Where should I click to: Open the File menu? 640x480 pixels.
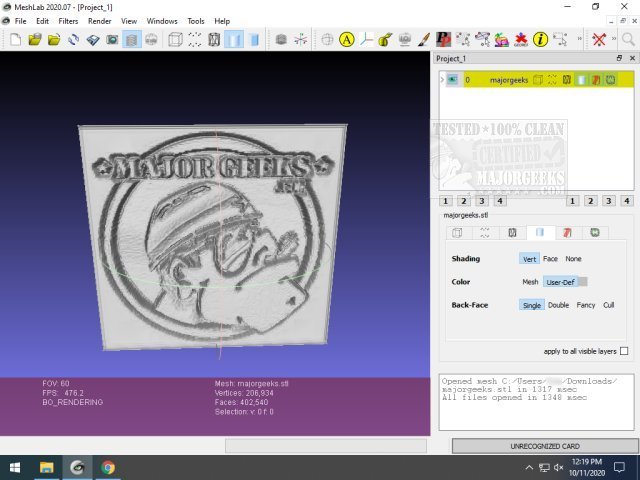coord(20,21)
